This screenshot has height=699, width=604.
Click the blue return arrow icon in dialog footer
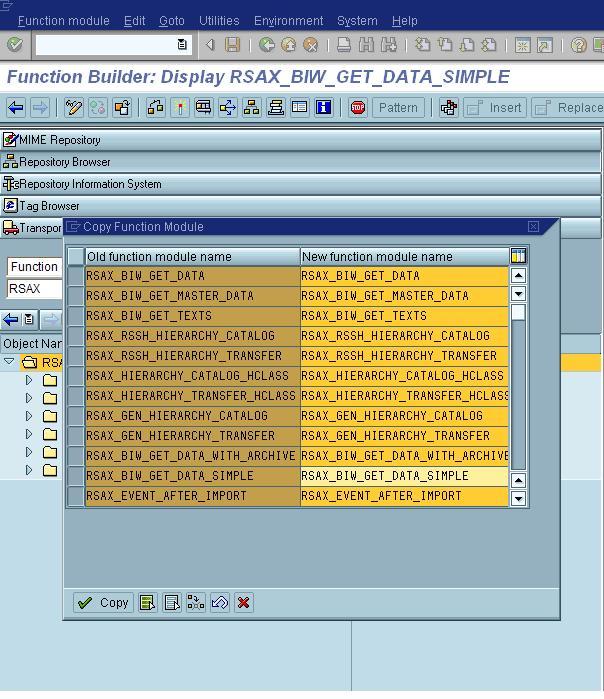pyautogui.click(x=220, y=603)
